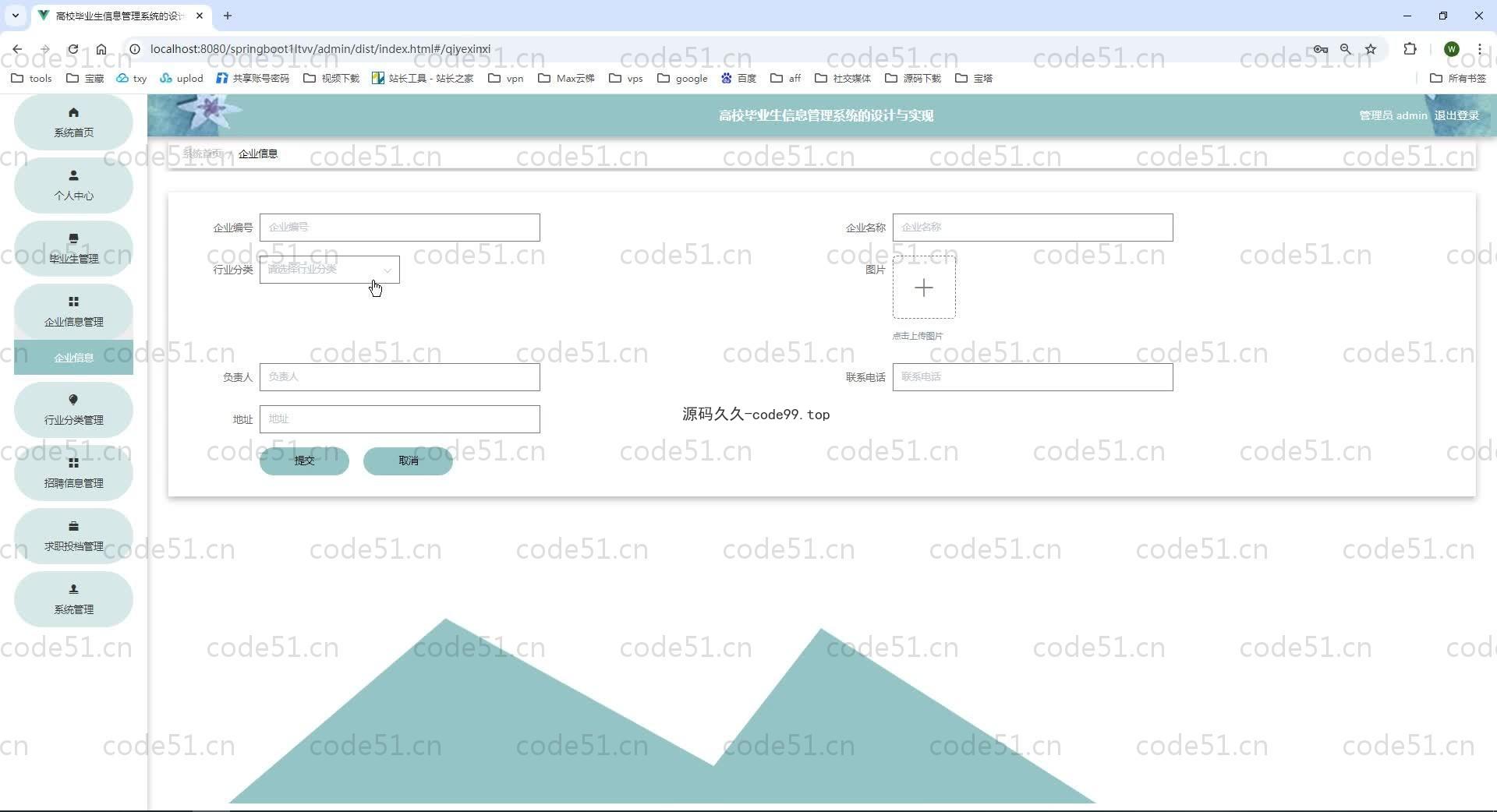Close the current browser tab
The image size is (1497, 812).
pos(200,16)
